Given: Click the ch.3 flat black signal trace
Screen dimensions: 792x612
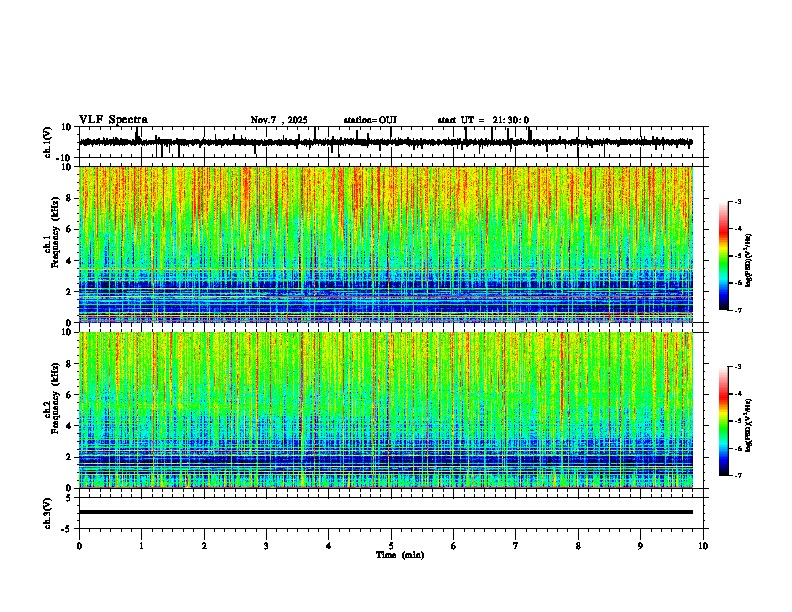Looking at the screenshot, I should 386,512.
